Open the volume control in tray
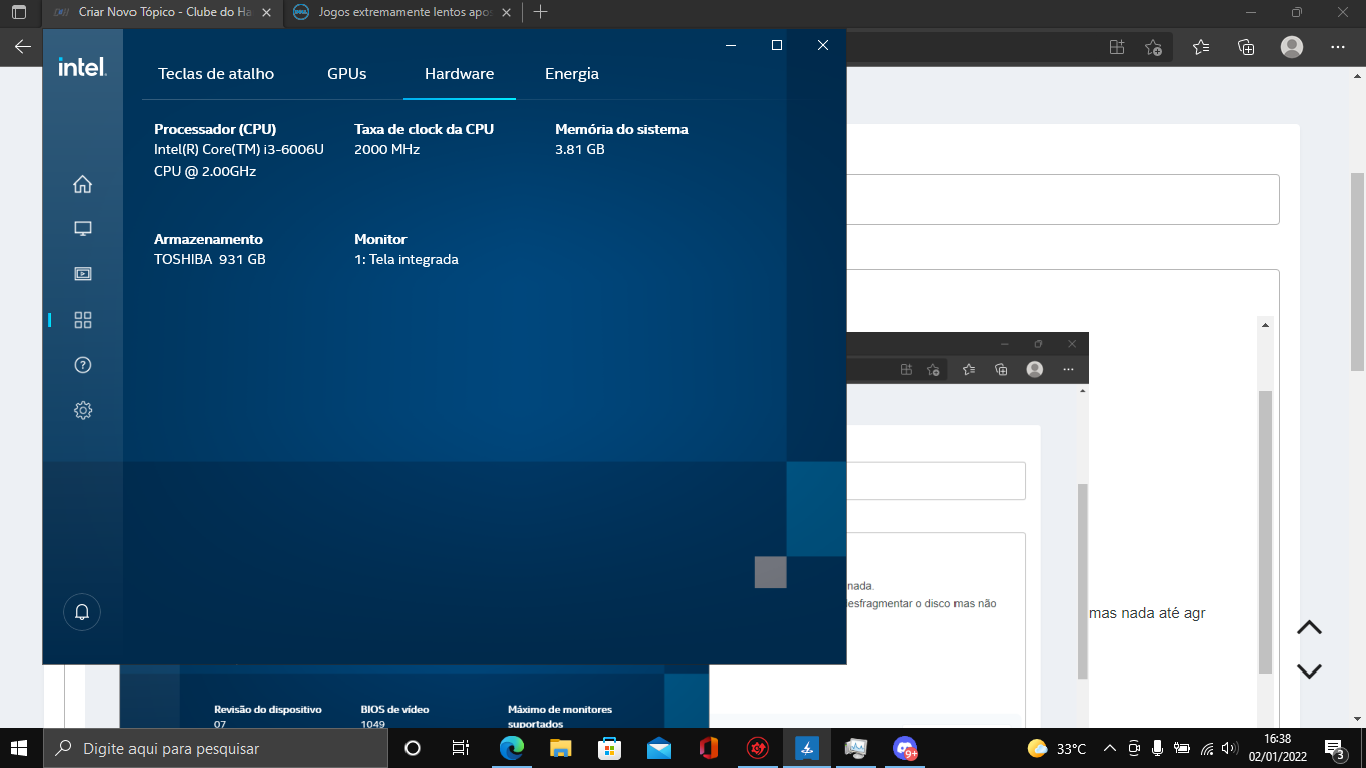1366x768 pixels. tap(1230, 748)
